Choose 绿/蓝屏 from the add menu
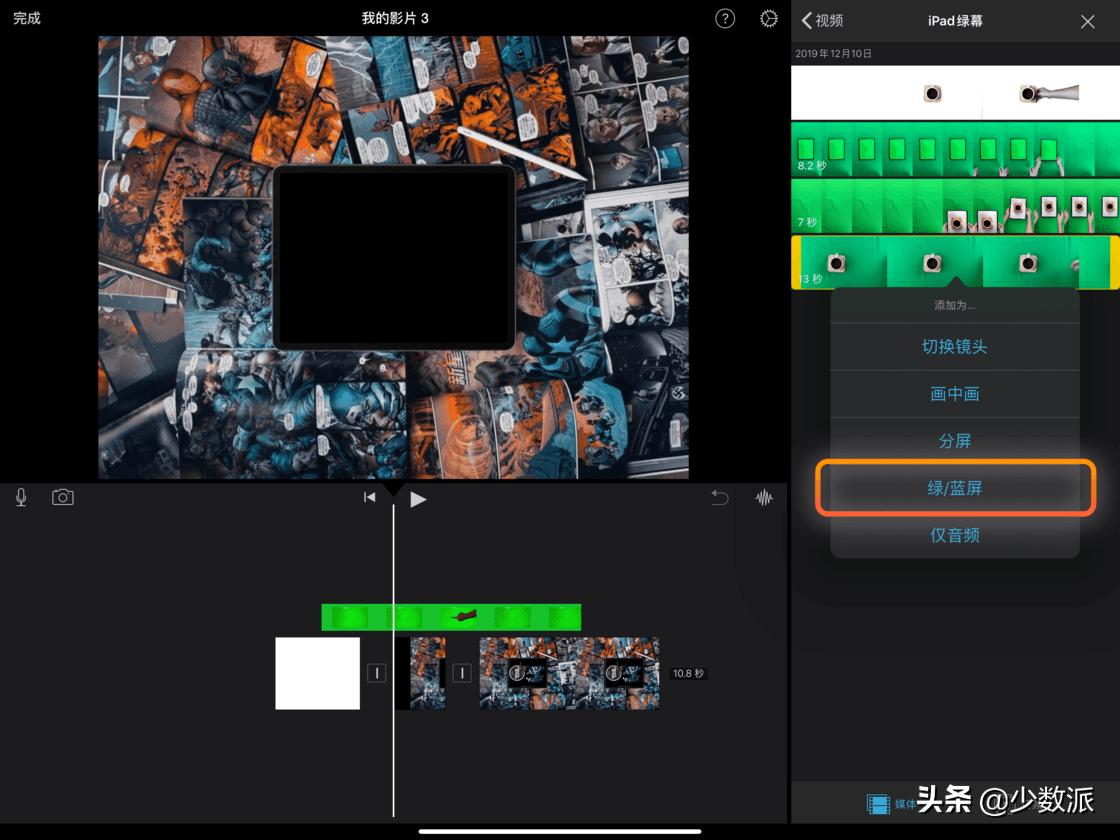Screen dimensions: 1120x840 pos(954,488)
